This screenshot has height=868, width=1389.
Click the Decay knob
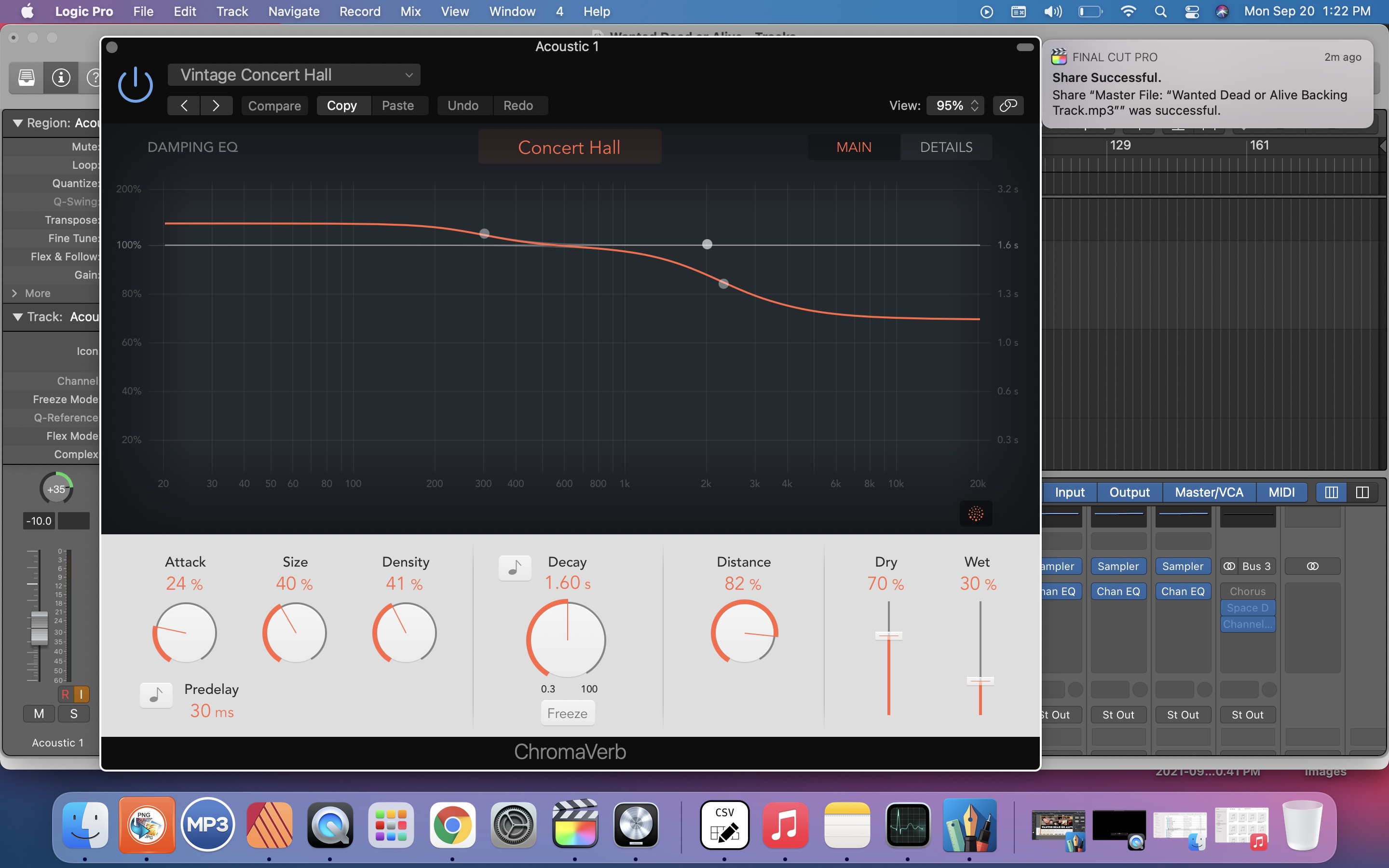pos(567,639)
